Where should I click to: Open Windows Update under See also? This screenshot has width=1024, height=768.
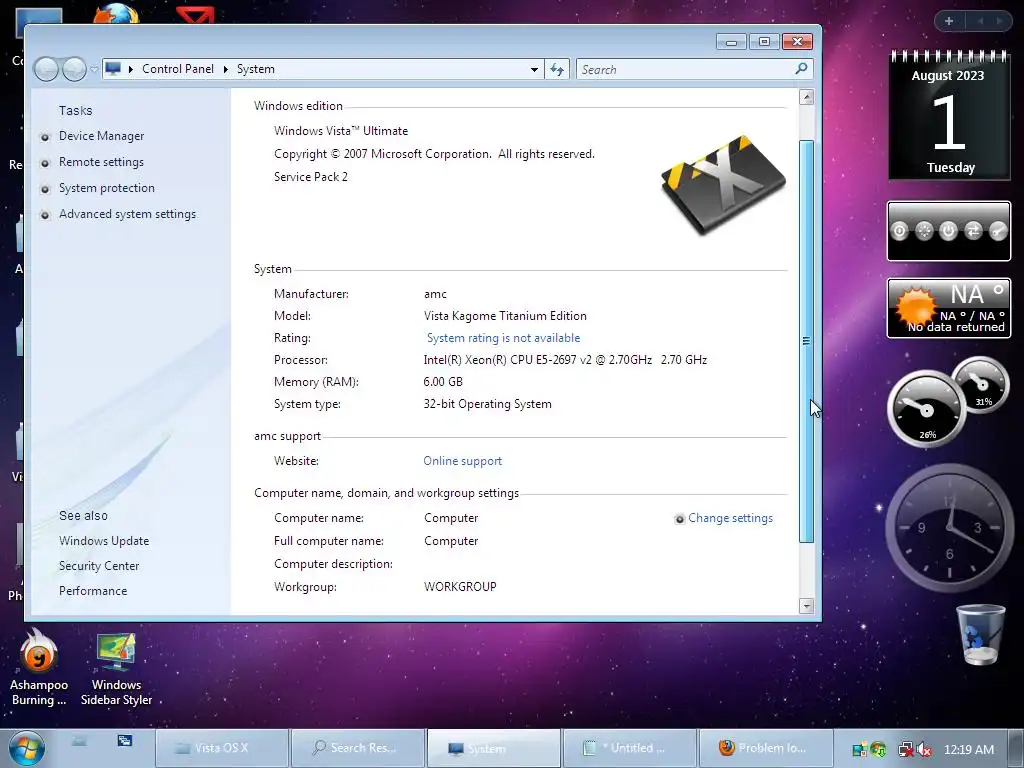(104, 541)
